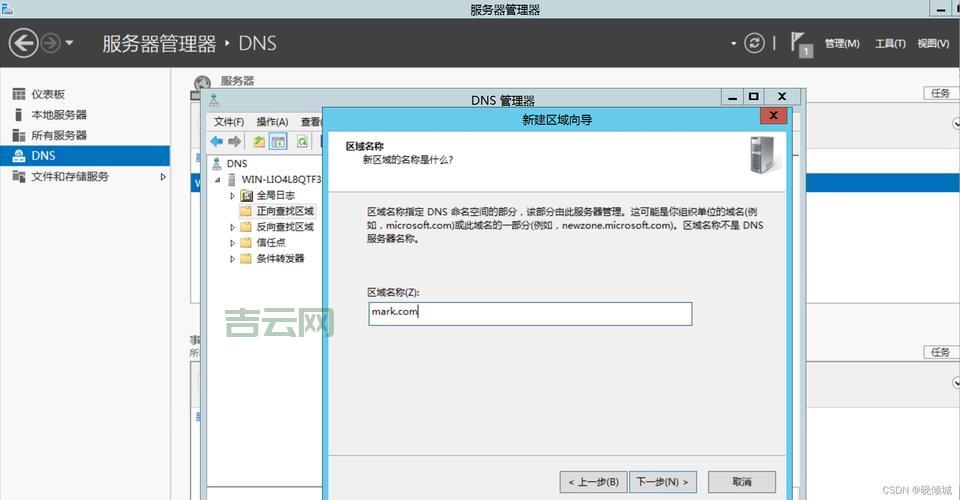This screenshot has width=960, height=500.
Task: Click the Server Manager back arrow
Action: [x=23, y=43]
